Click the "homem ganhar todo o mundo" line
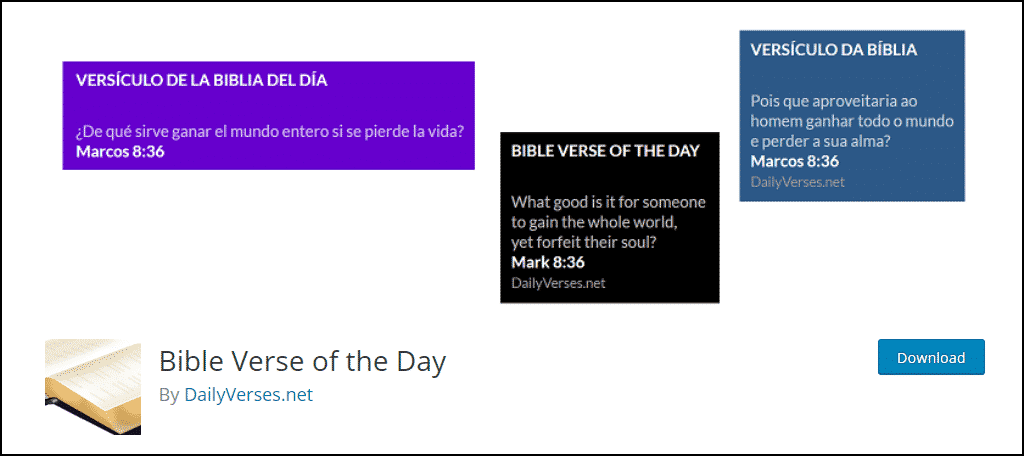The height and width of the screenshot is (456, 1024). [852, 121]
